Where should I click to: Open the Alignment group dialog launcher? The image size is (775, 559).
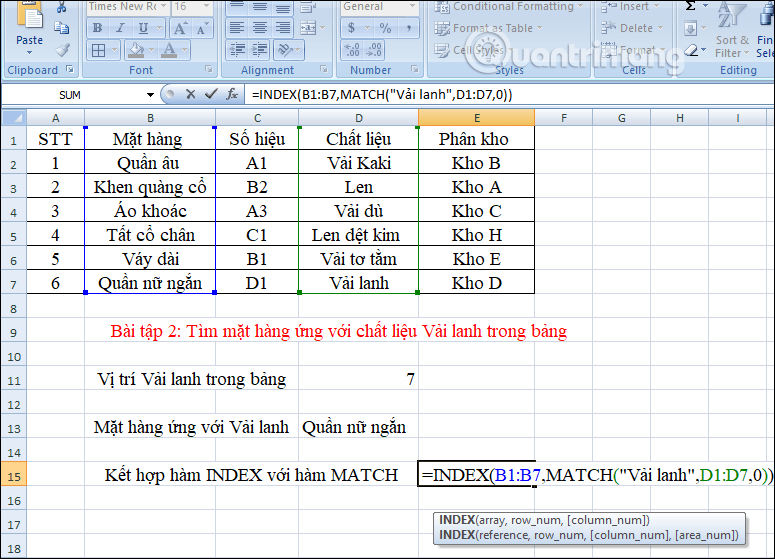pyautogui.click(x=324, y=70)
